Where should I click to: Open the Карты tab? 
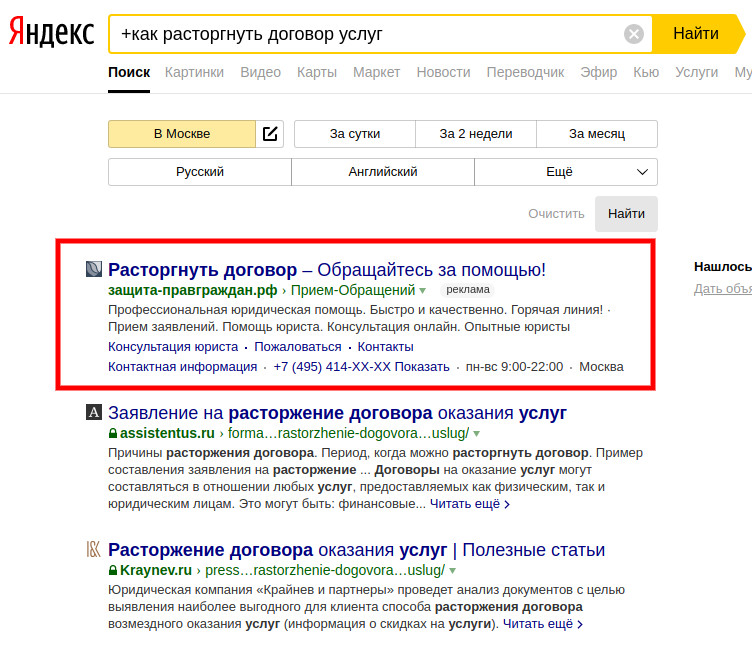[x=317, y=72]
